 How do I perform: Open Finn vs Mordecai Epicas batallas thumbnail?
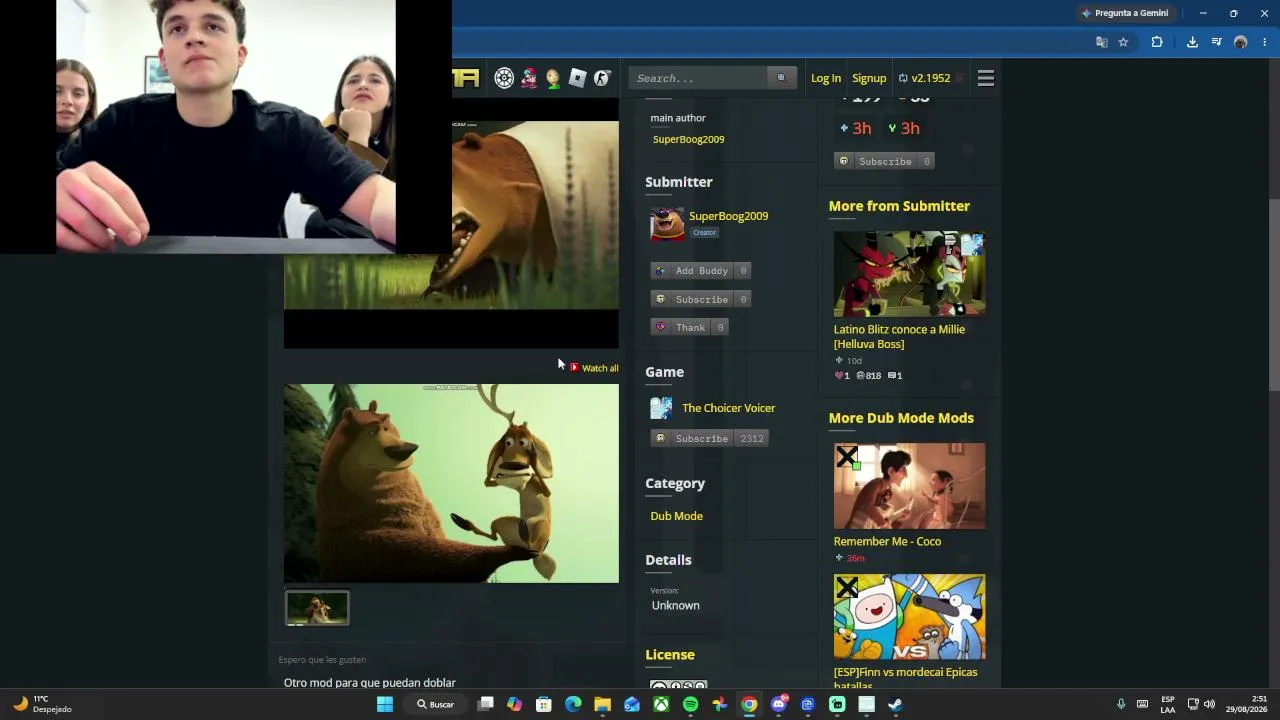click(909, 617)
